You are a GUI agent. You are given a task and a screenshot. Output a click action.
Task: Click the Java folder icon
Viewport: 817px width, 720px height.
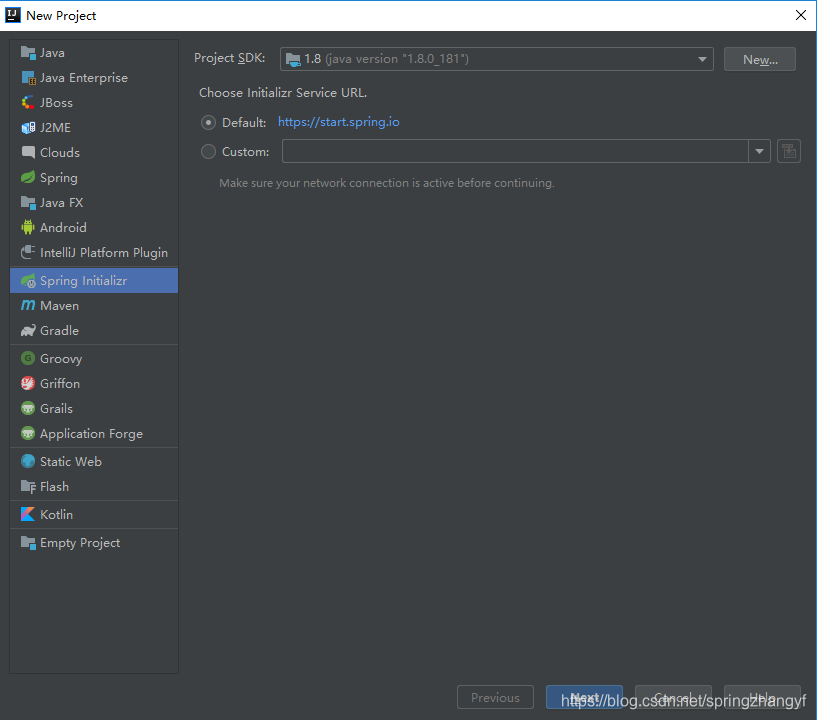click(28, 53)
